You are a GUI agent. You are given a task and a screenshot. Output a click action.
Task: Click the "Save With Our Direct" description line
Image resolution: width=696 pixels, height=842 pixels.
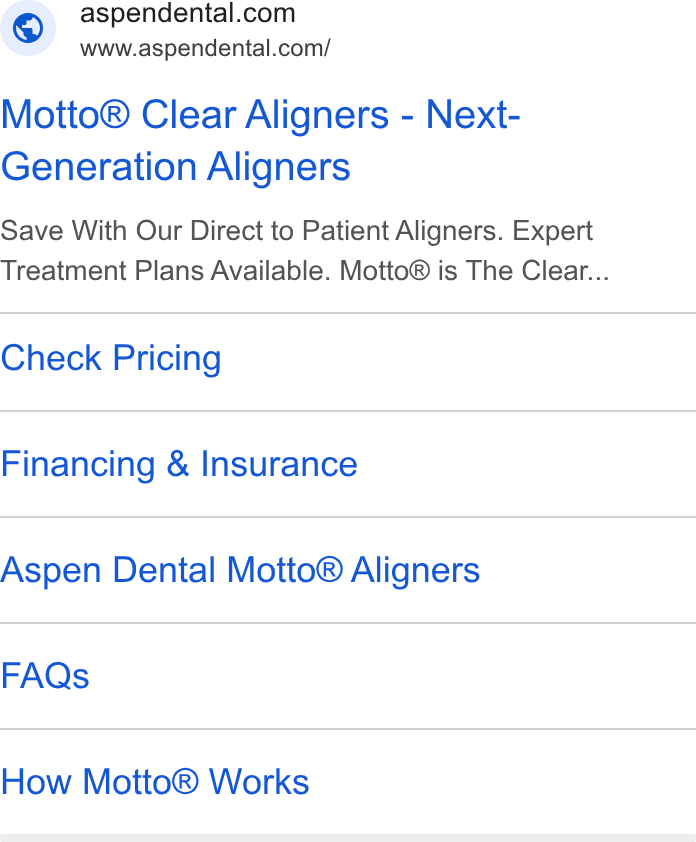[x=296, y=231]
